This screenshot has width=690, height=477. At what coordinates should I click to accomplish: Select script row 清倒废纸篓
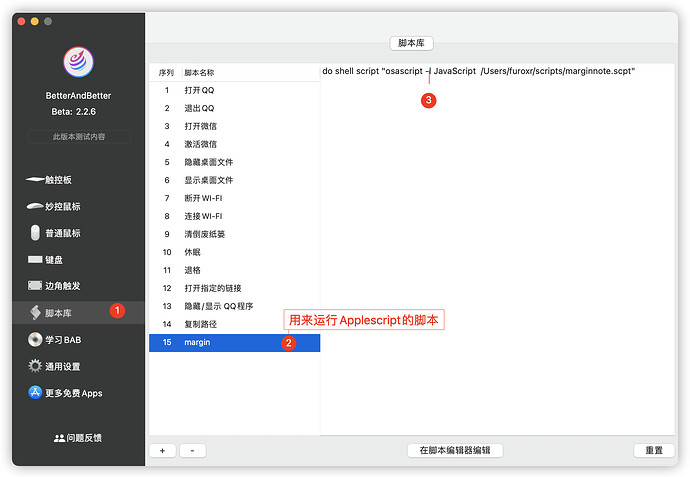coord(235,234)
